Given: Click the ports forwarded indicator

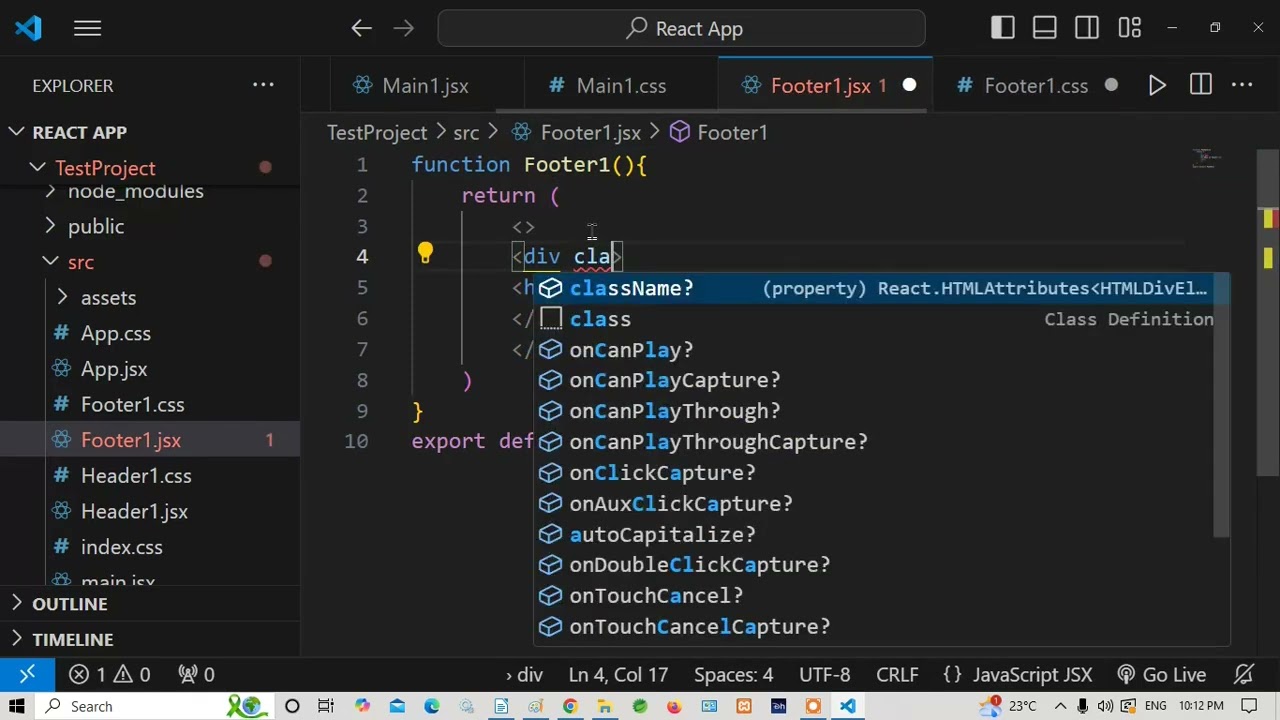Looking at the screenshot, I should click(196, 675).
